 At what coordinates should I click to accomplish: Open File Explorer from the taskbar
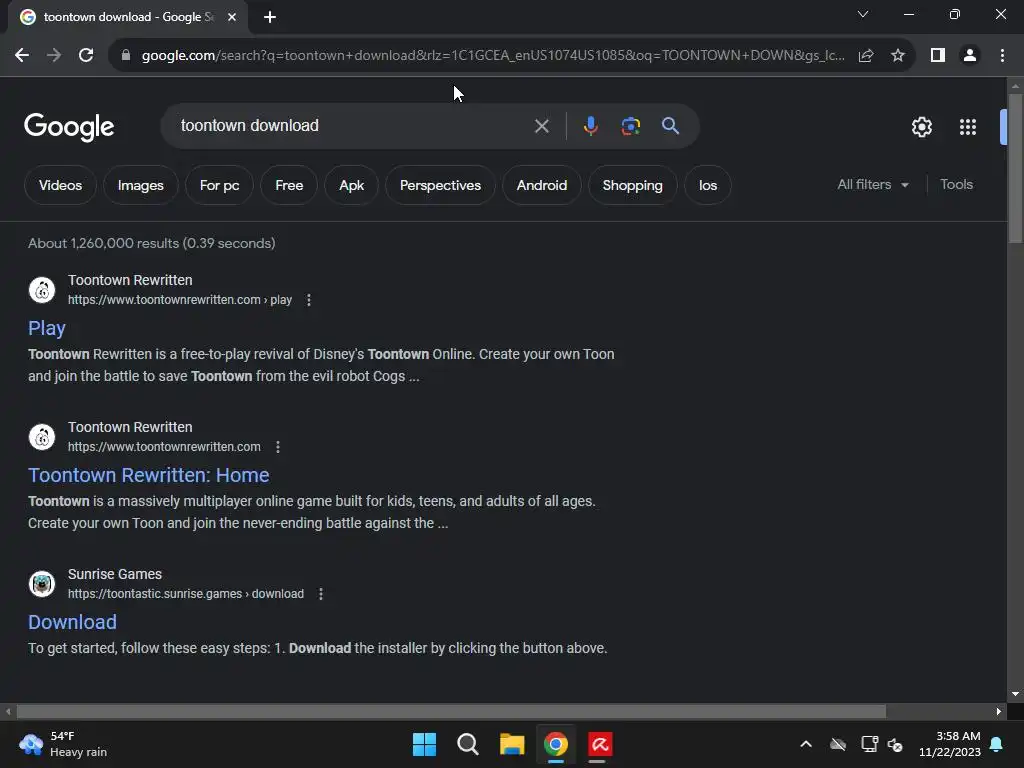click(x=512, y=744)
